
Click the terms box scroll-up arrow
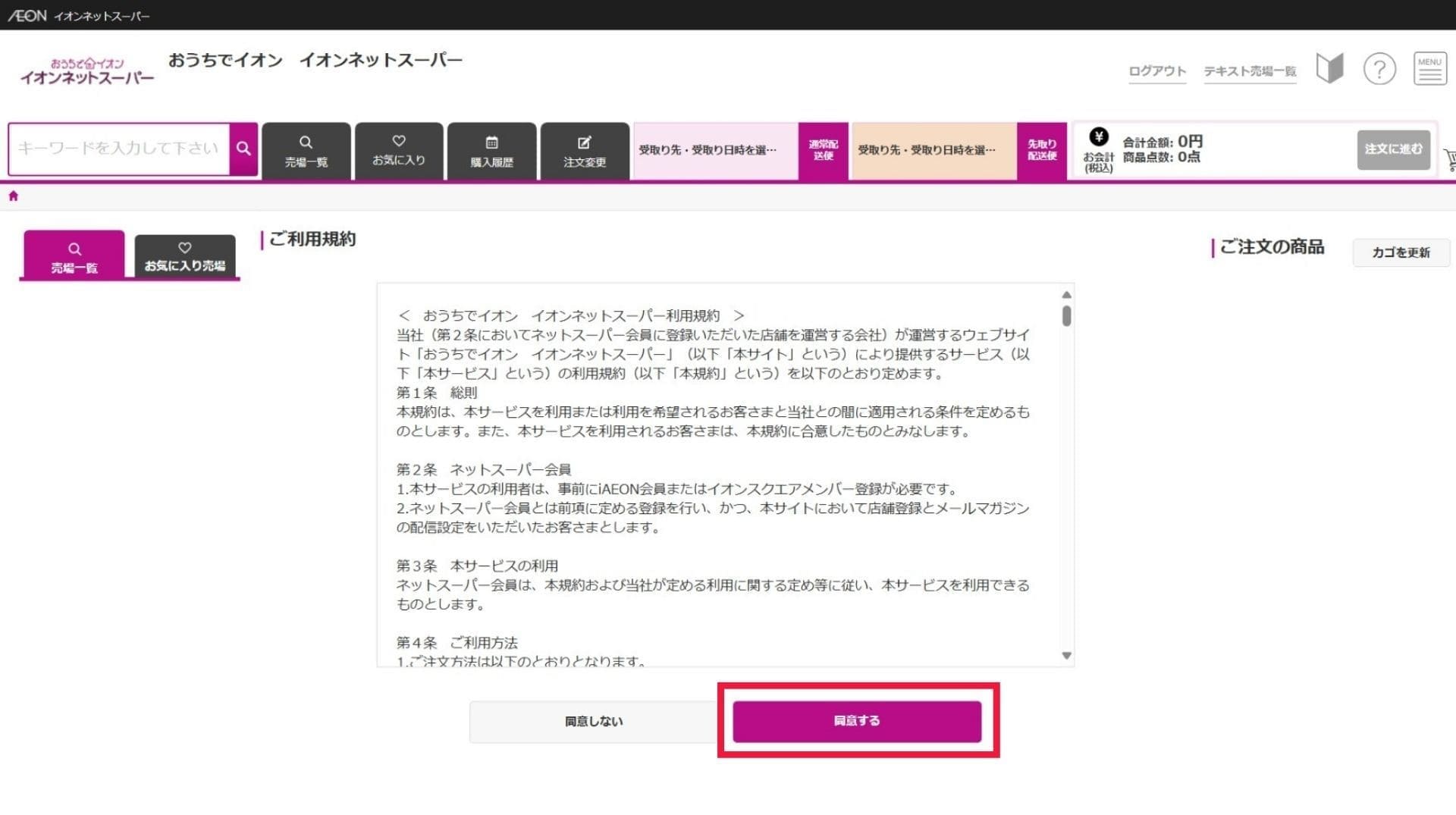click(x=1066, y=295)
